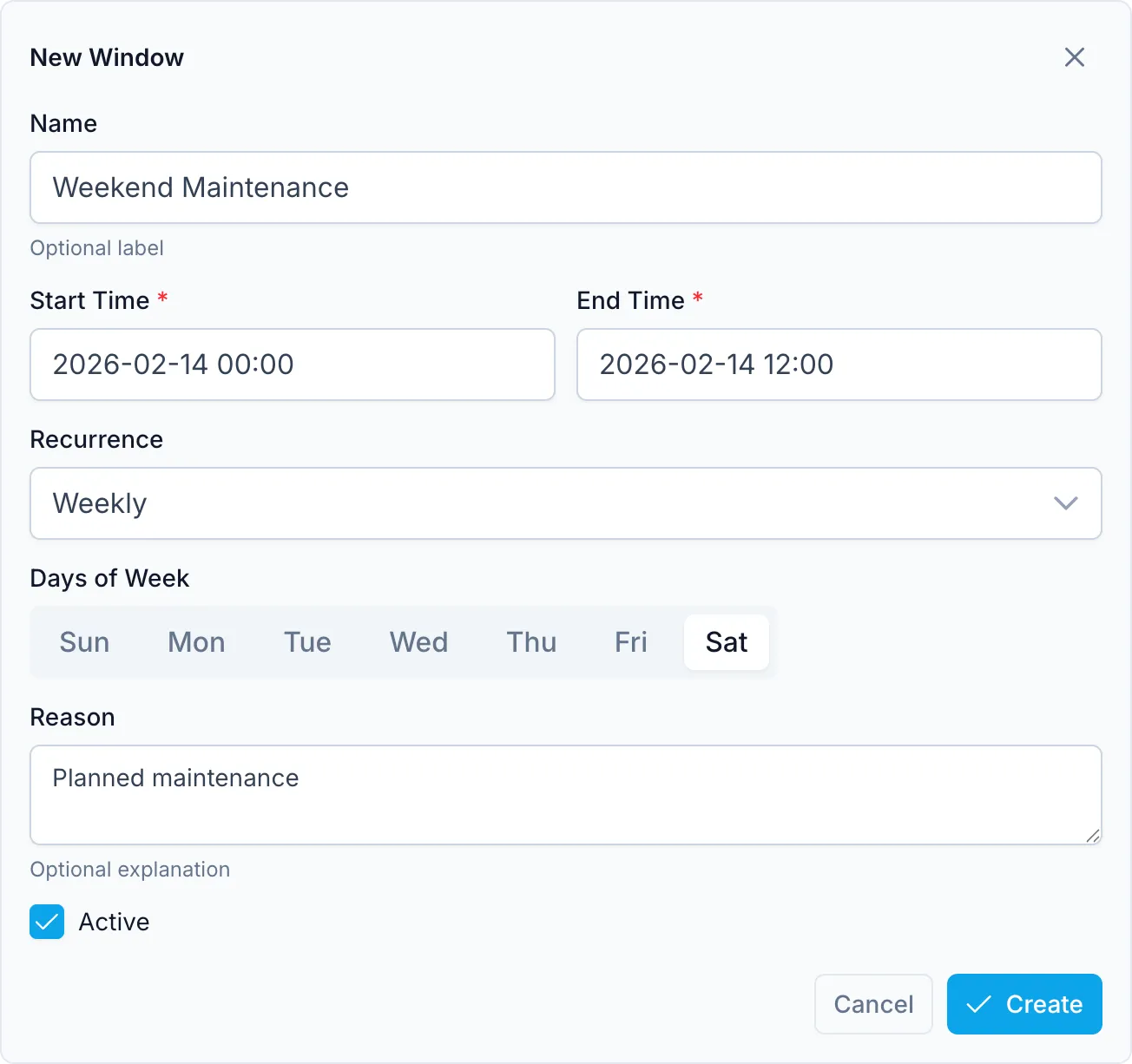The width and height of the screenshot is (1132, 1064).
Task: Click inside the Reason text area
Action: [x=566, y=795]
